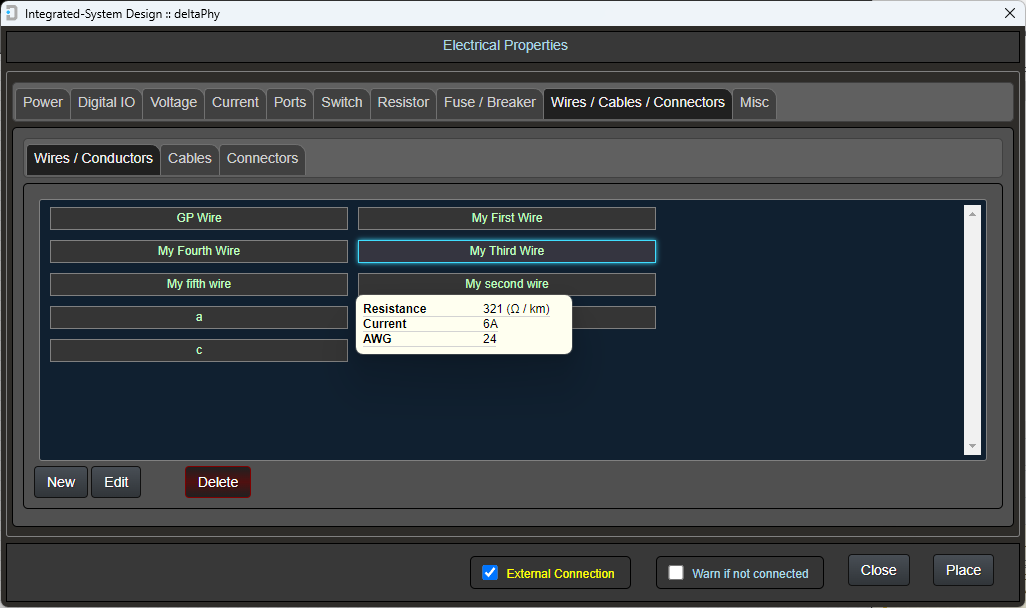Pick the My fifth wire entry
Screen dimensions: 1026x608
click(x=199, y=284)
